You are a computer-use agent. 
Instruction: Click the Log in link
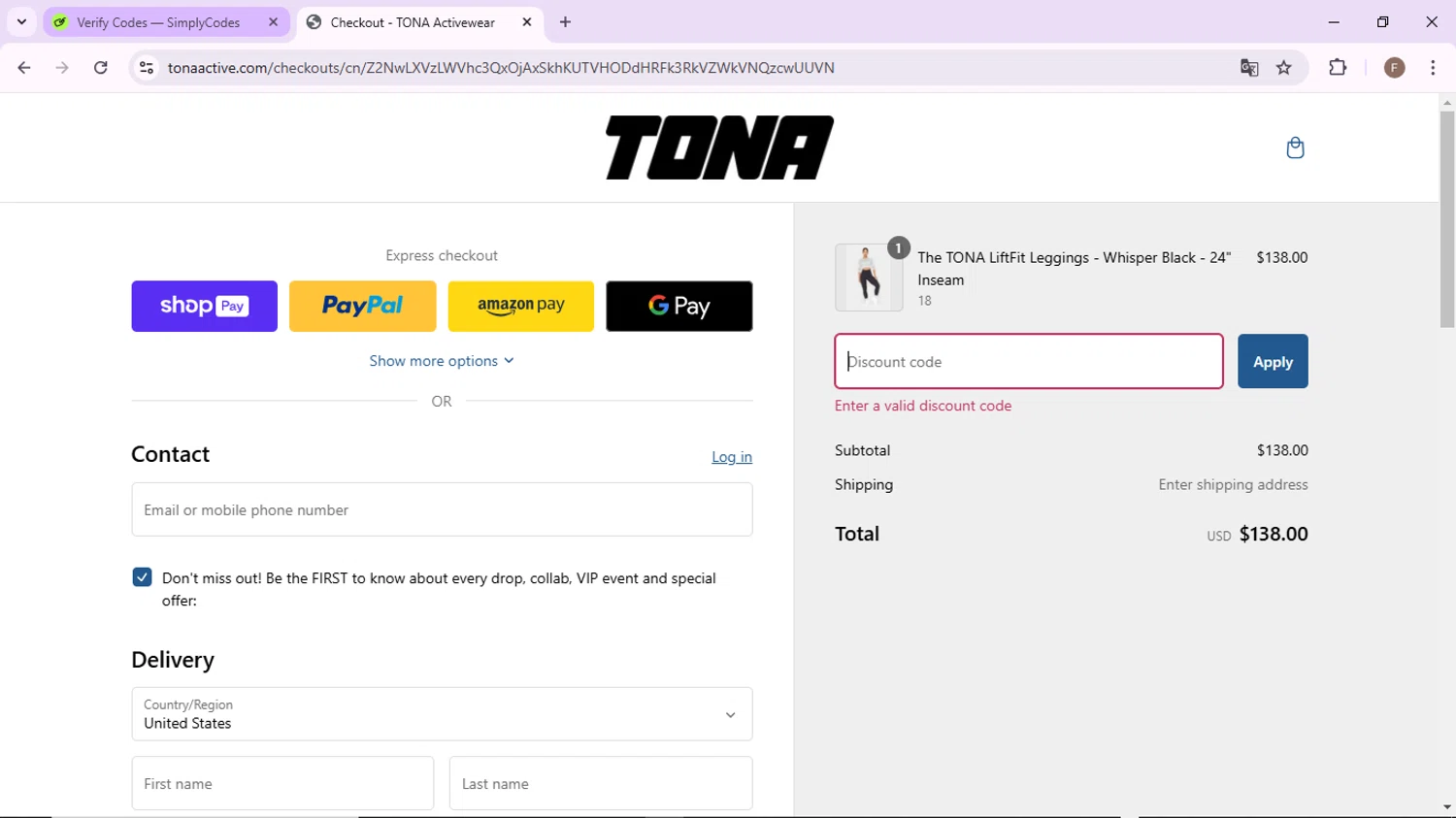pos(732,457)
